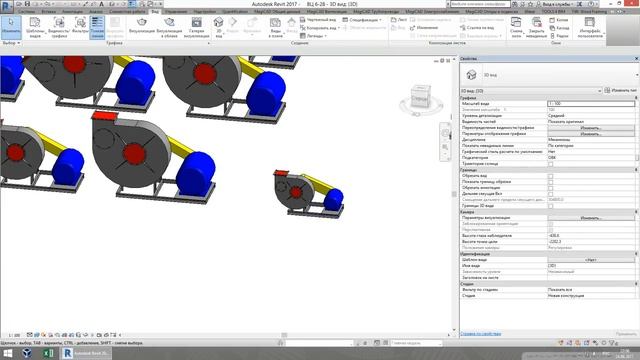
Task: Click the Replicate (Копия) window button
Action: 559,20
